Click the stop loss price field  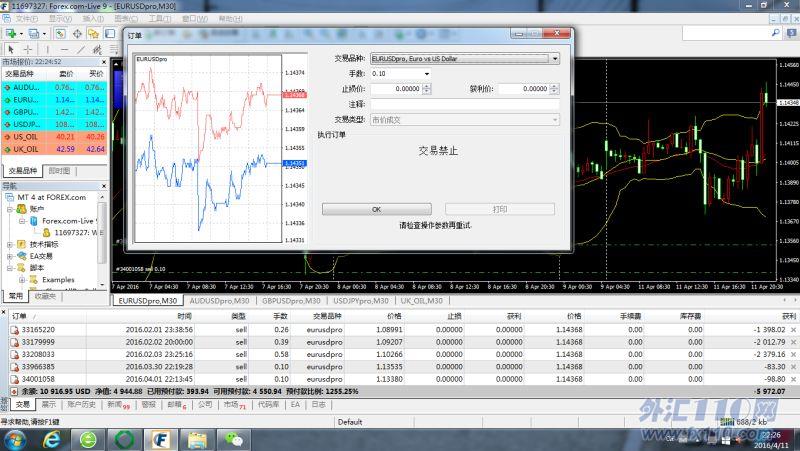(x=396, y=89)
